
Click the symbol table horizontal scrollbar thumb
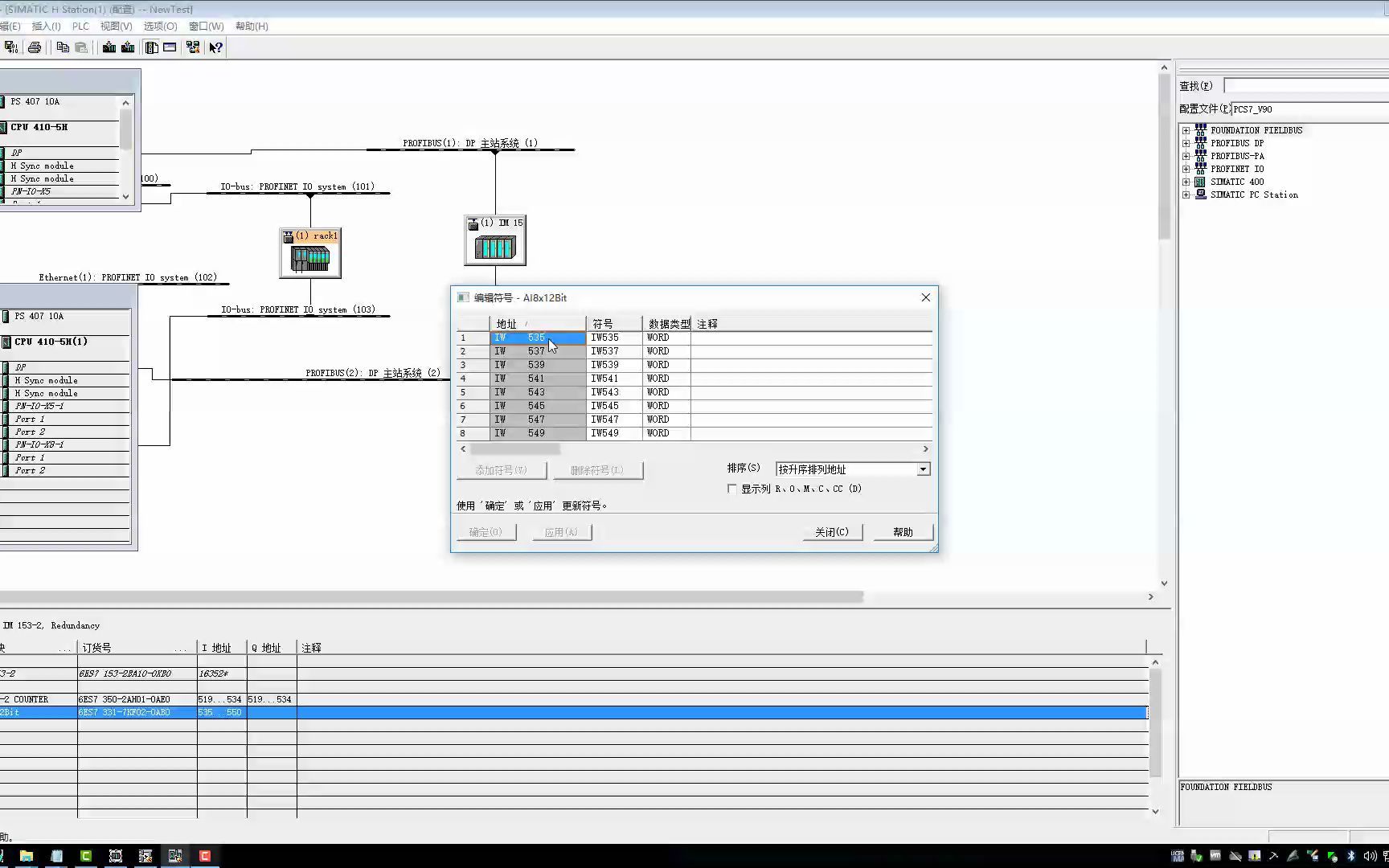point(515,449)
